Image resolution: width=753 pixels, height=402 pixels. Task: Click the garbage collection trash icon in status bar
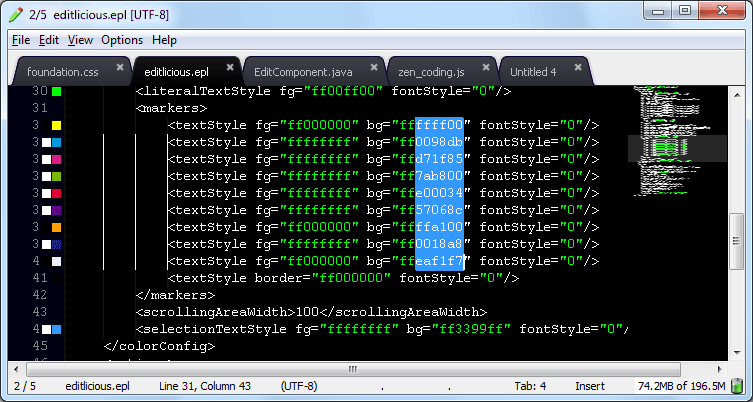point(737,386)
